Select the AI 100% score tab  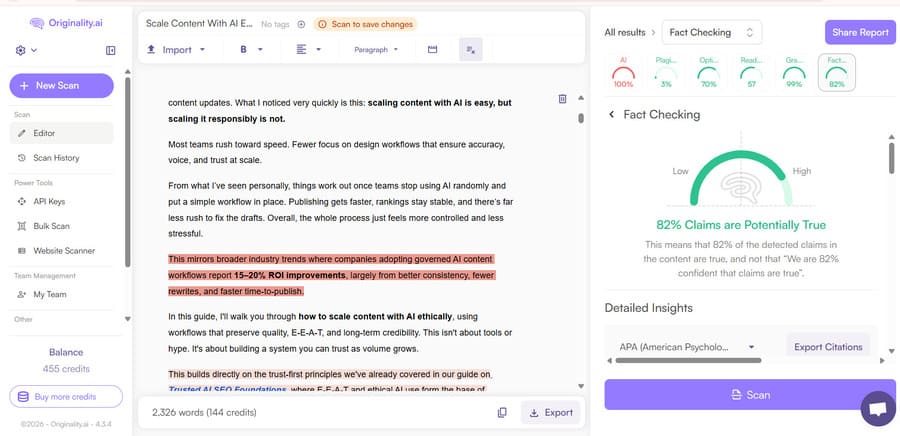pos(623,72)
